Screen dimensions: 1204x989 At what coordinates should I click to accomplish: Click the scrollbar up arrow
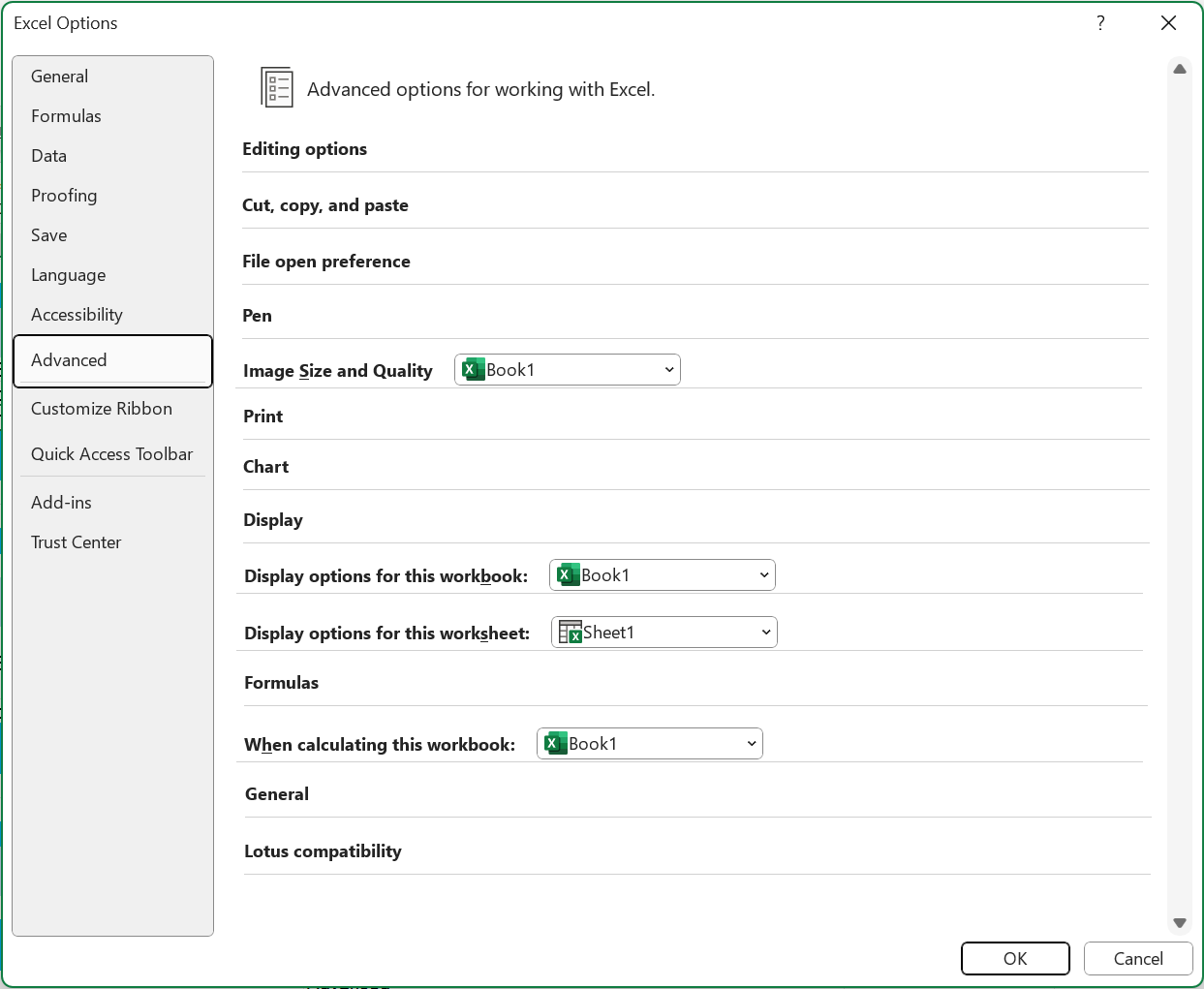point(1180,70)
